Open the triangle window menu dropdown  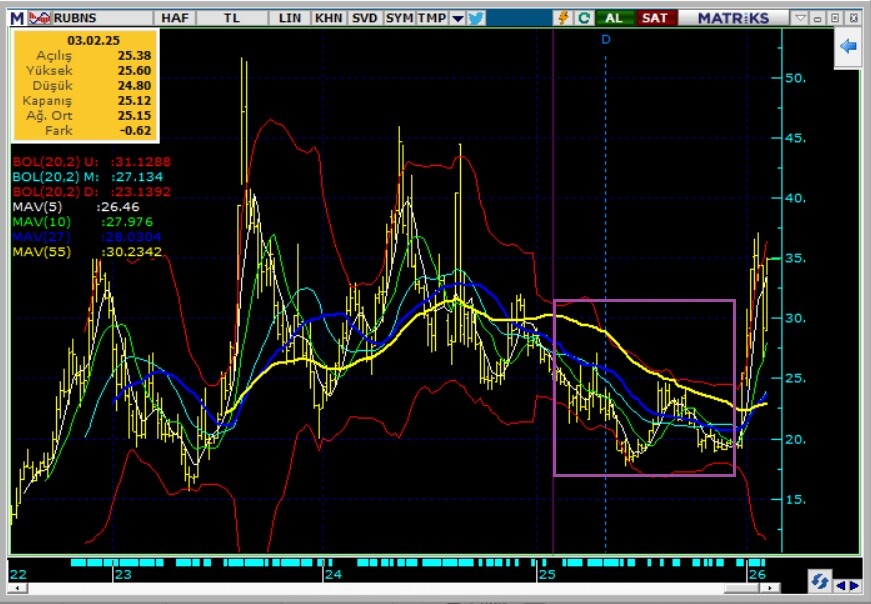pyautogui.click(x=801, y=18)
